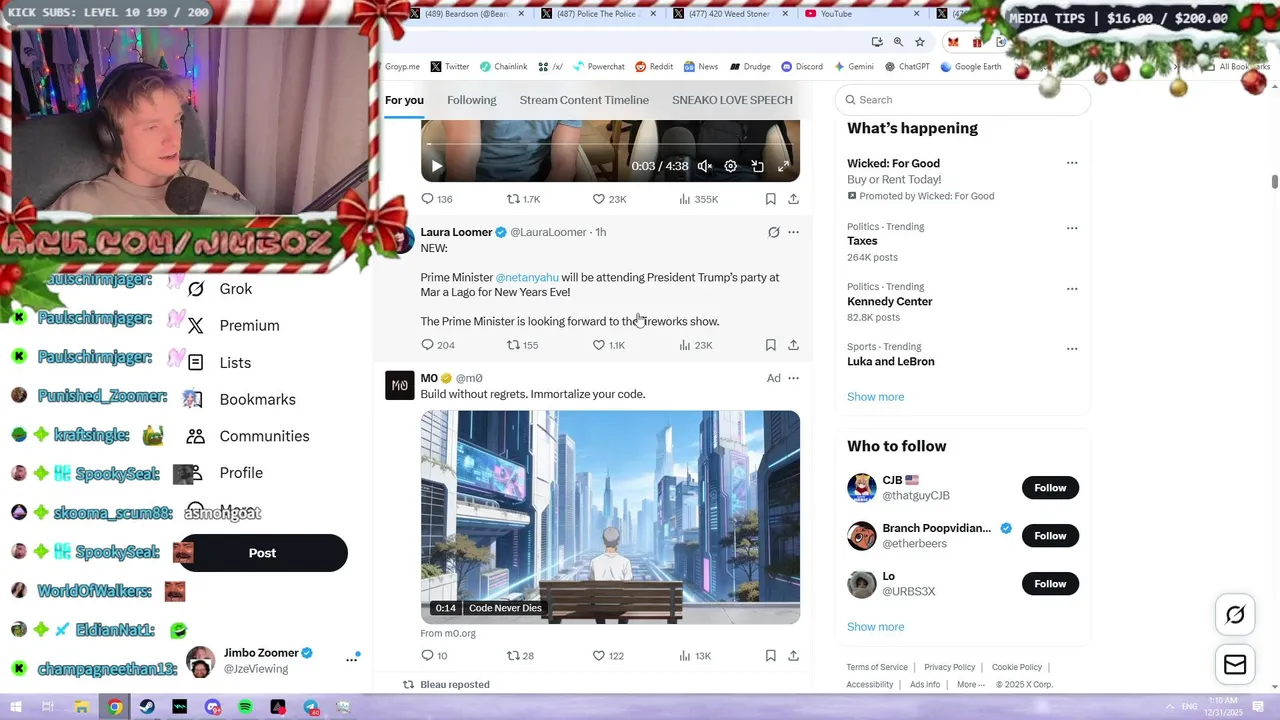Screen dimensions: 1280x720
Task: Open the floating Messages envelope button
Action: [1235, 665]
